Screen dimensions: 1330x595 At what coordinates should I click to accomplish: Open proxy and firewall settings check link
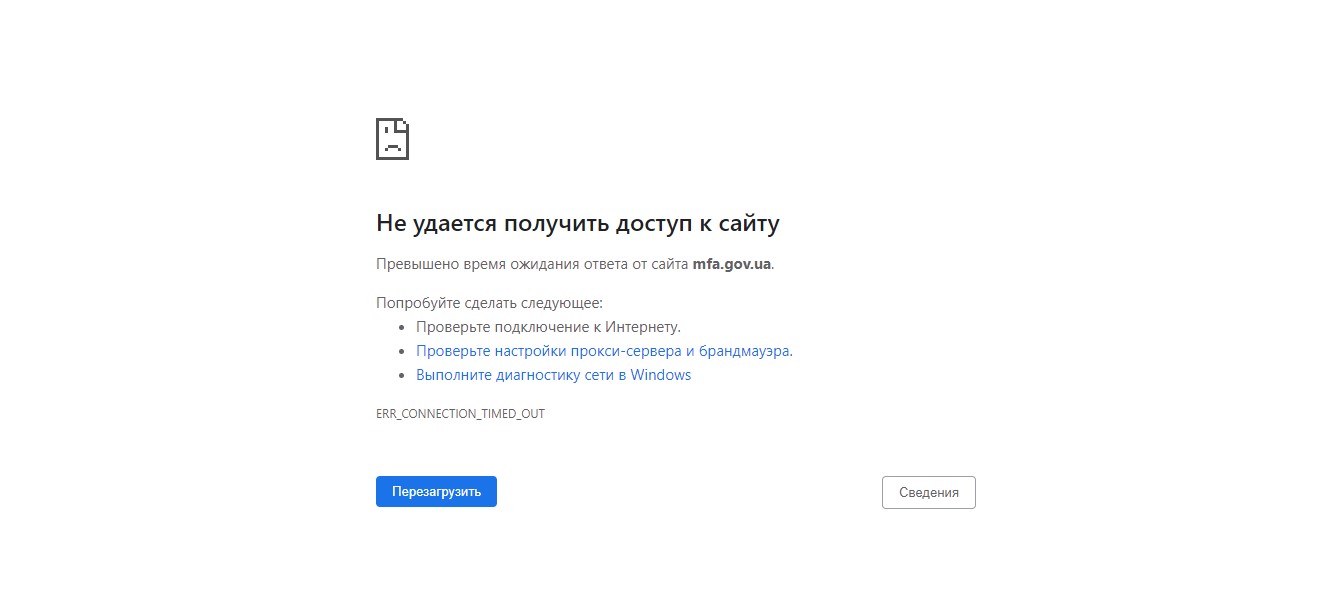point(604,351)
